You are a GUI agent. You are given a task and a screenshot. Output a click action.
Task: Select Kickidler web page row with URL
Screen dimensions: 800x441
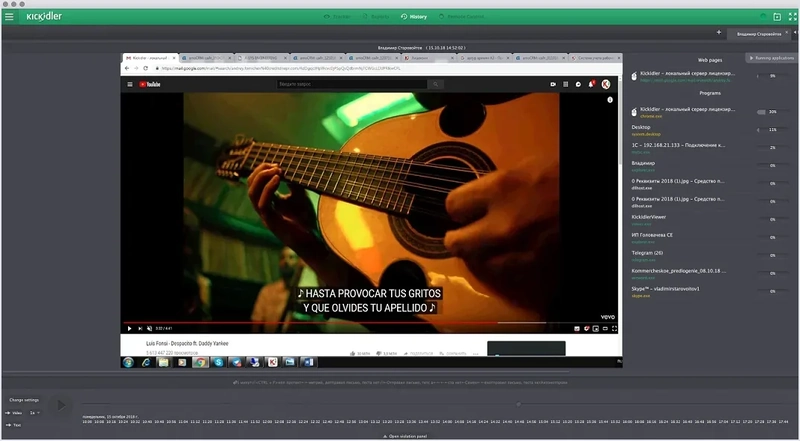(710, 77)
